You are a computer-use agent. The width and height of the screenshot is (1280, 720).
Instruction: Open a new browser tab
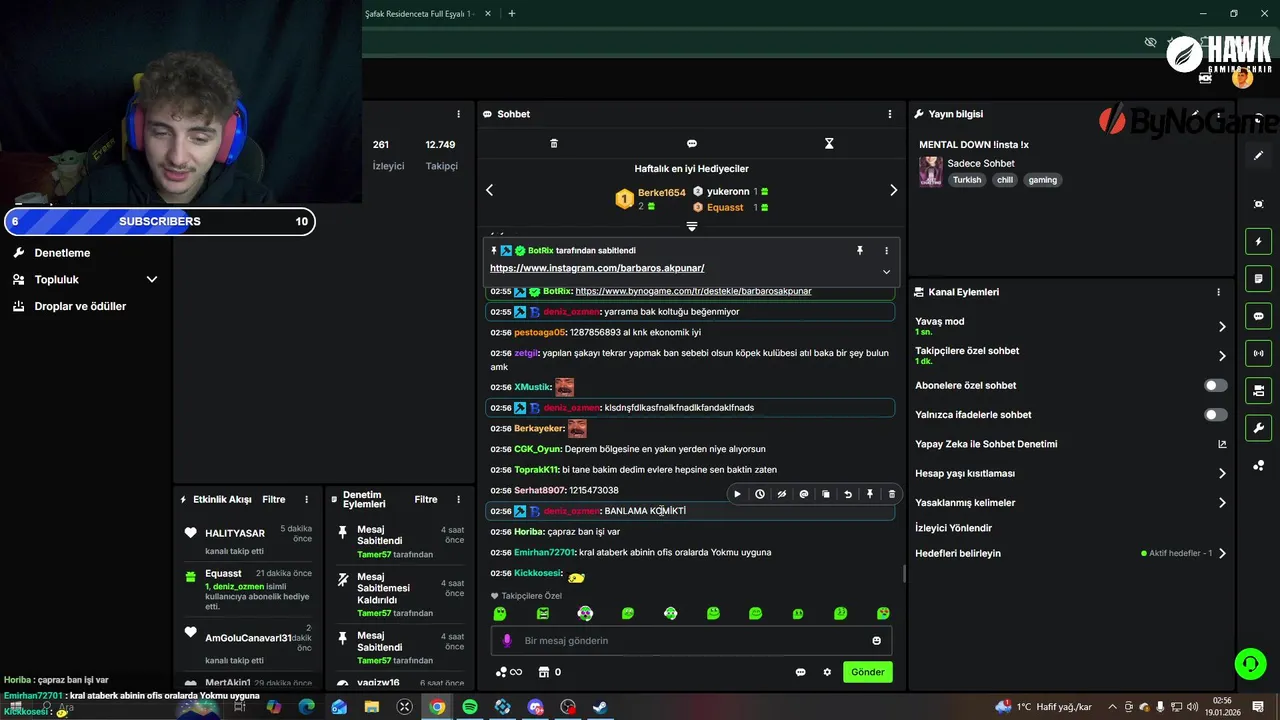click(x=512, y=14)
